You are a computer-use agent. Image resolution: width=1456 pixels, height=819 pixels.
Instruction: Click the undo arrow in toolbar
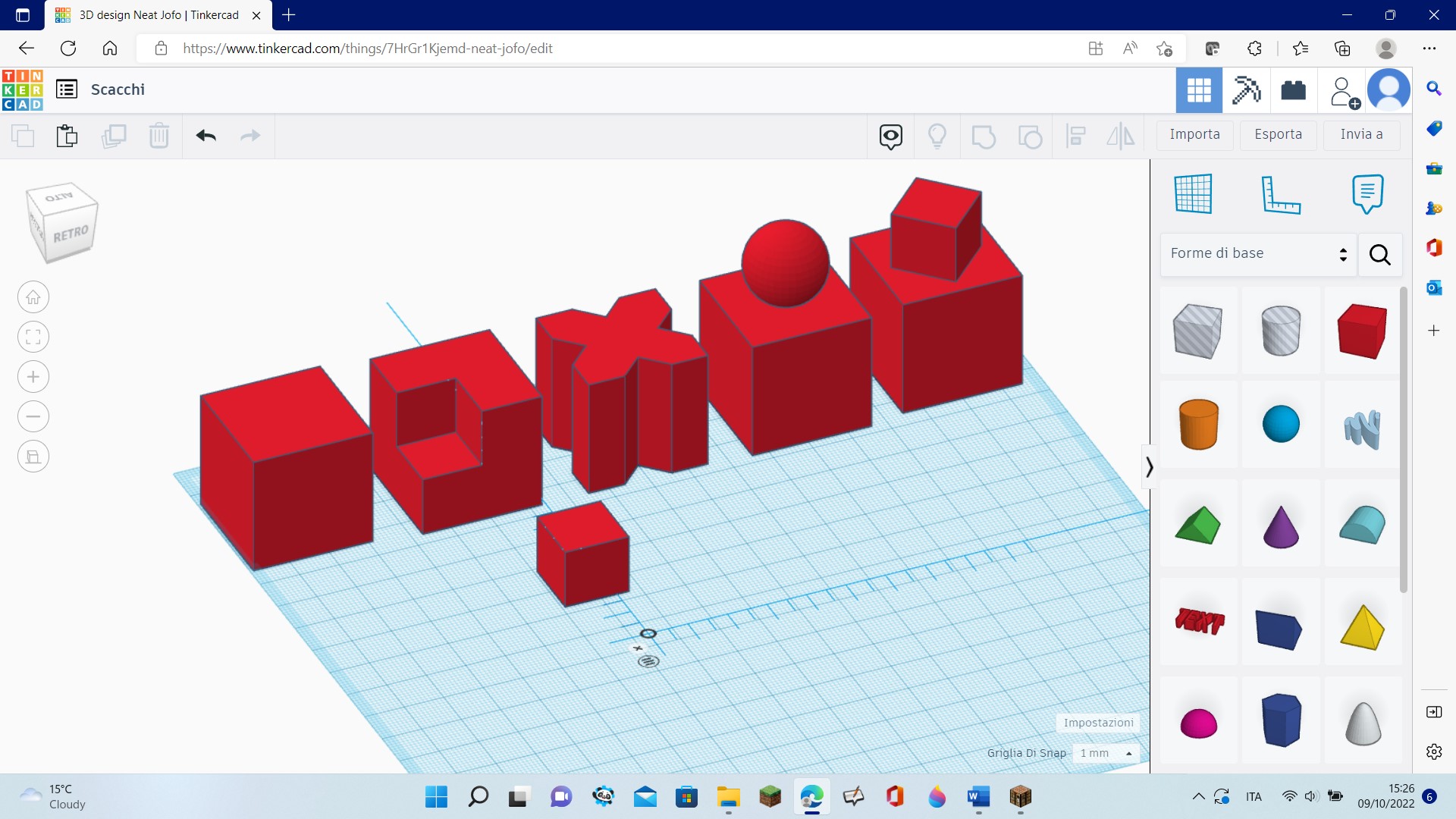point(206,136)
